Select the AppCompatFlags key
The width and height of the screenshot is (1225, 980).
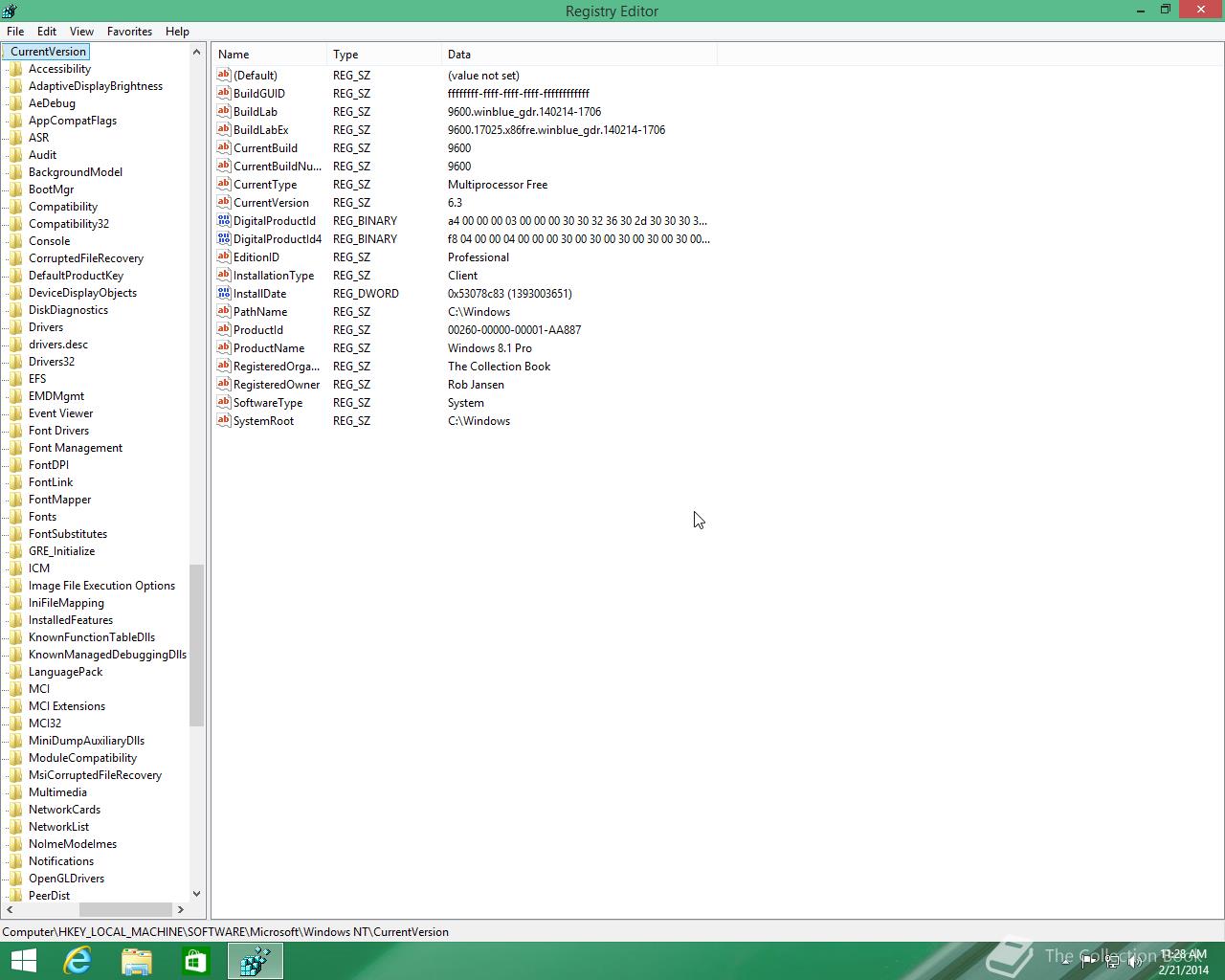coord(73,121)
